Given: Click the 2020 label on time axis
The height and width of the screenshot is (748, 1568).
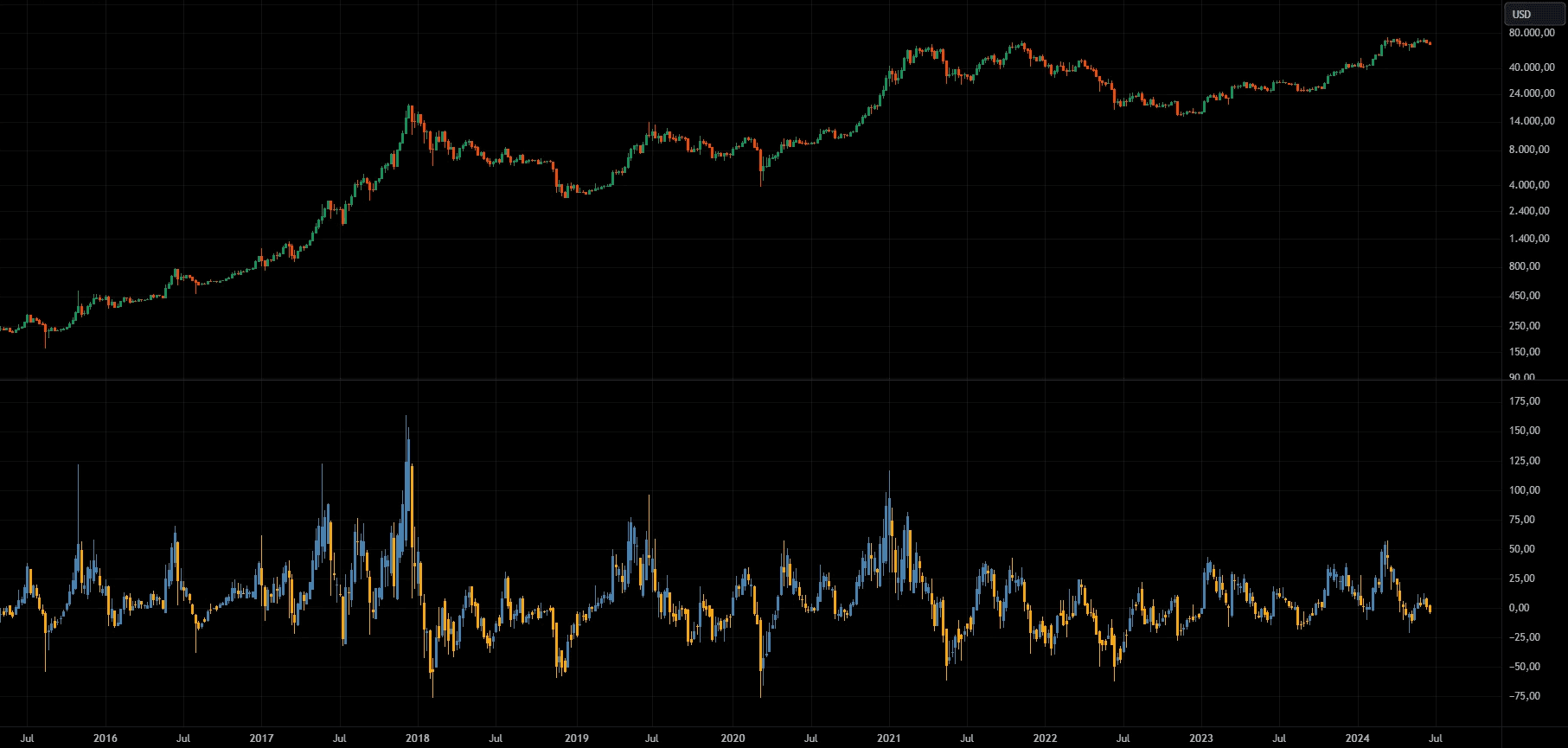Looking at the screenshot, I should (x=733, y=738).
